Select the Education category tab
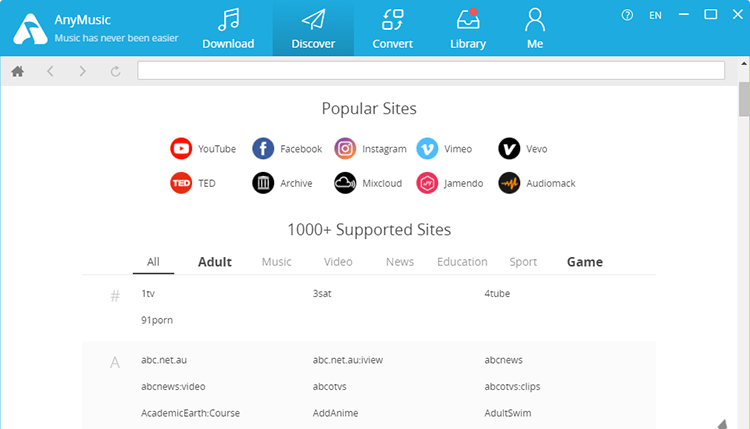Screen dimensions: 750x429 462,262
